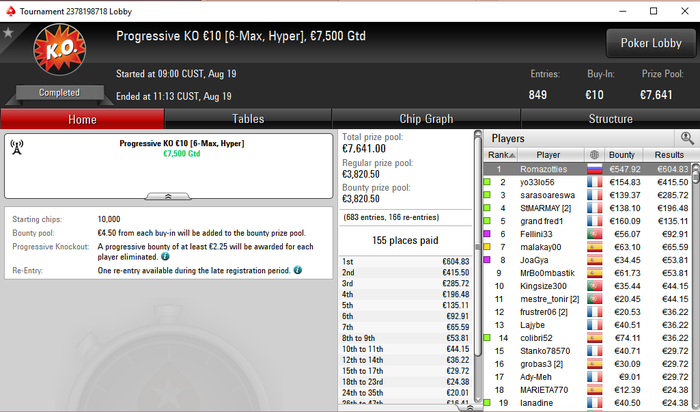This screenshot has width=700, height=412.
Task: Open Progressive Knockout info icon
Action: pyautogui.click(x=165, y=257)
